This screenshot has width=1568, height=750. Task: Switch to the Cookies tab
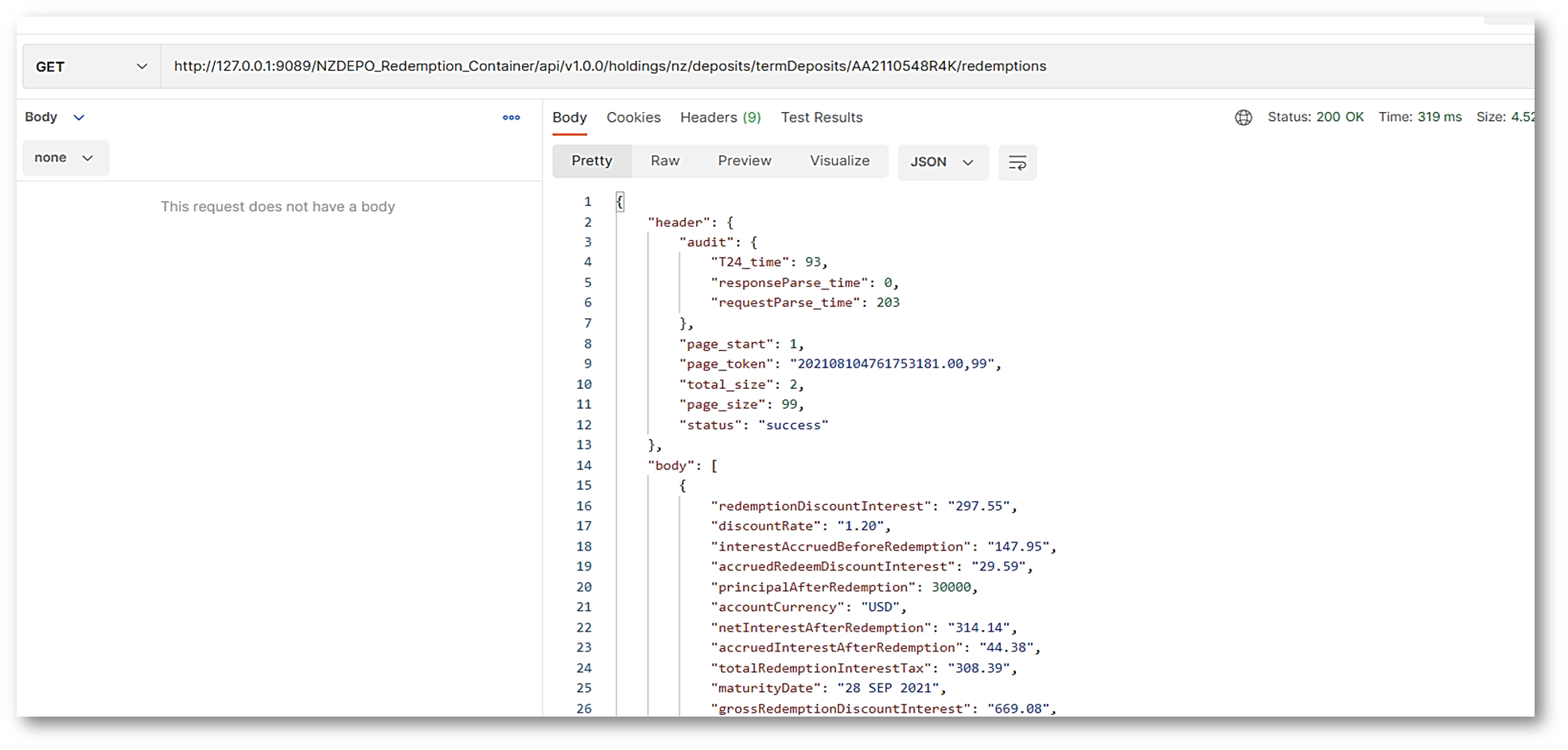(633, 118)
